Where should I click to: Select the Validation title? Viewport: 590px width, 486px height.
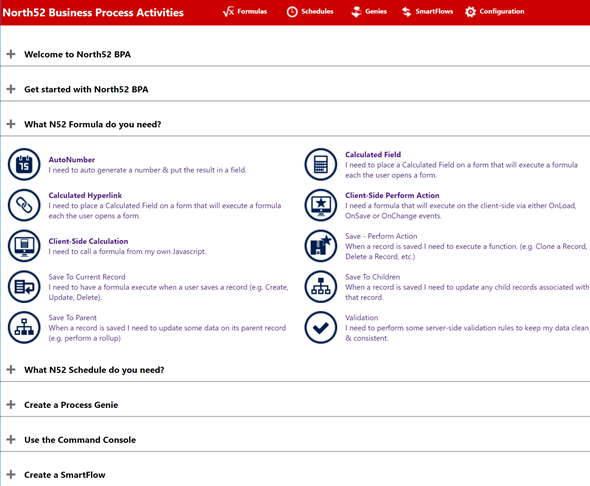point(362,317)
